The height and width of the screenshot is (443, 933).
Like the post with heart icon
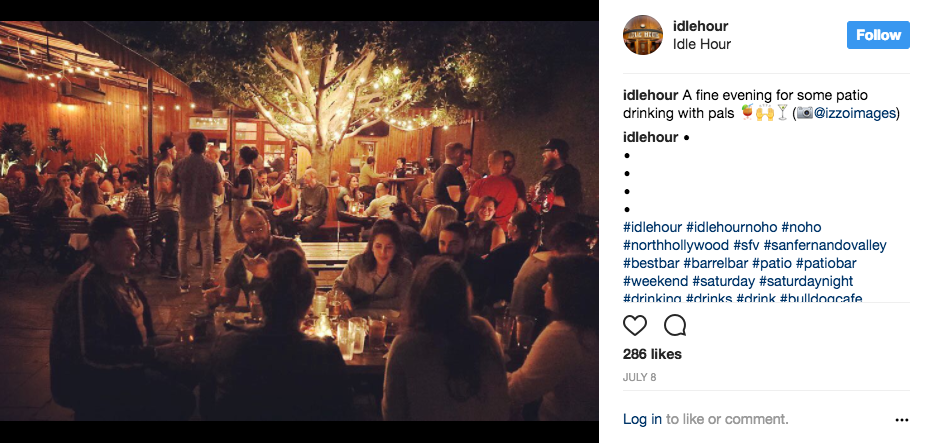coord(634,325)
